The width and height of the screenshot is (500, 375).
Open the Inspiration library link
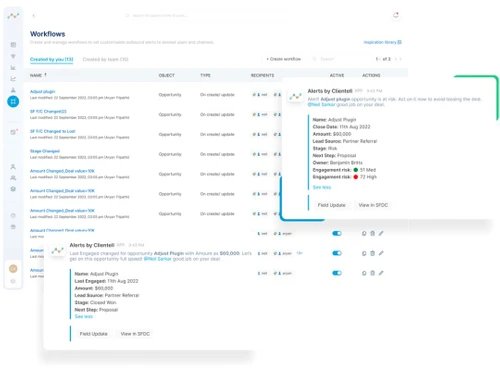pyautogui.click(x=382, y=42)
